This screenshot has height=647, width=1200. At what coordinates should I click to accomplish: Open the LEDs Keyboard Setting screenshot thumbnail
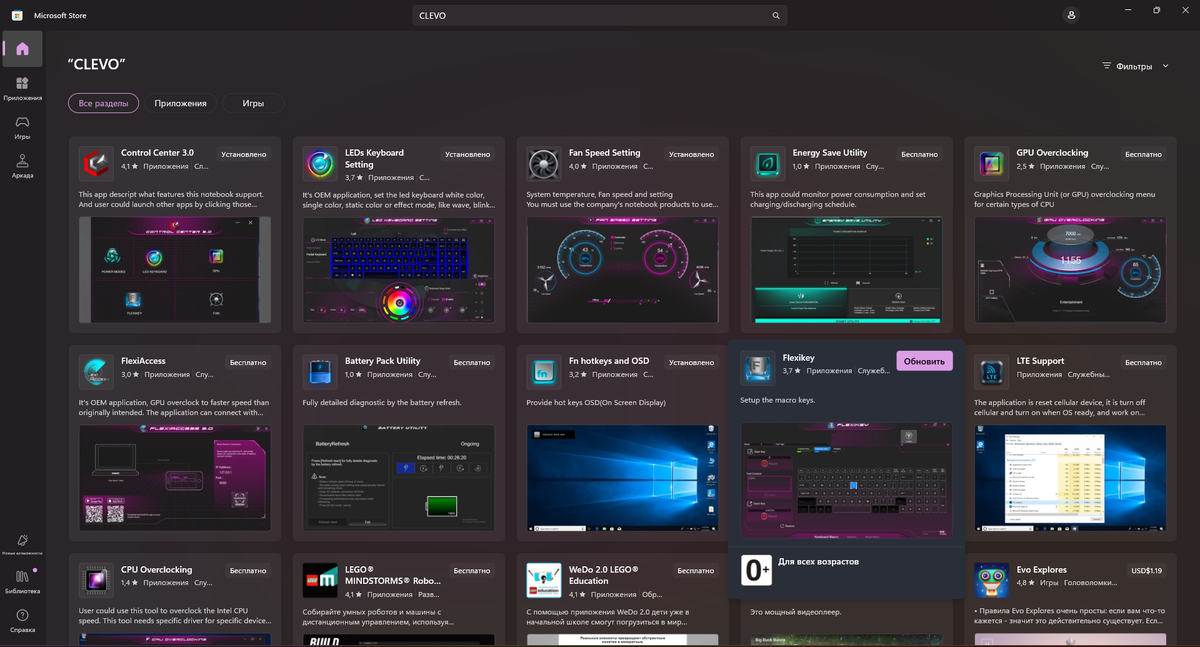[399, 269]
